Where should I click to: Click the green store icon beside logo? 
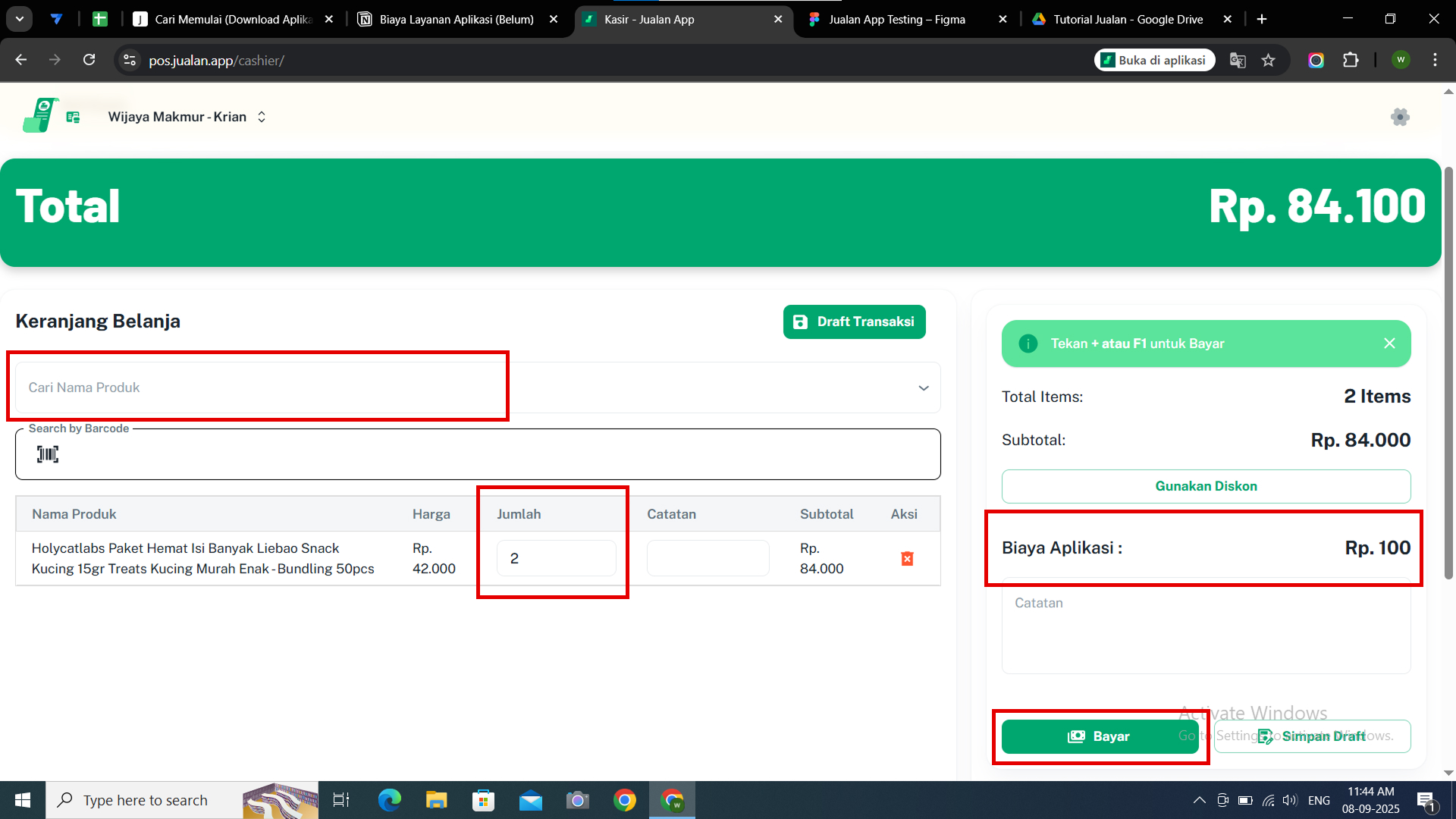pos(73,117)
